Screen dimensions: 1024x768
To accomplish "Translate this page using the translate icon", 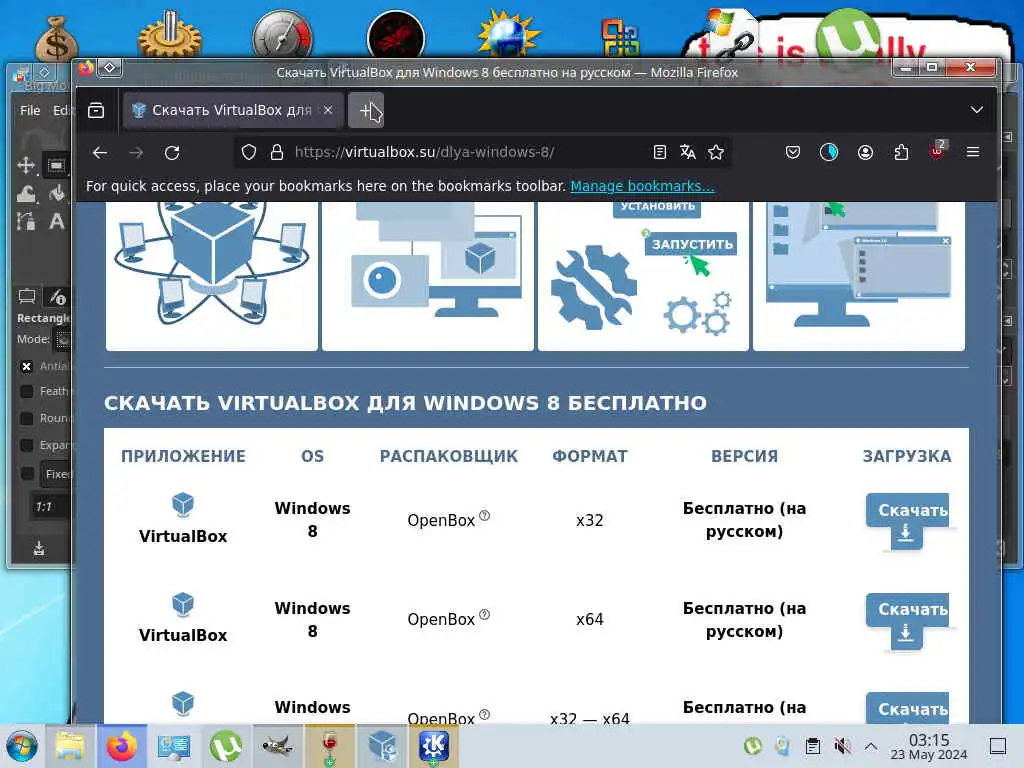I will [688, 153].
